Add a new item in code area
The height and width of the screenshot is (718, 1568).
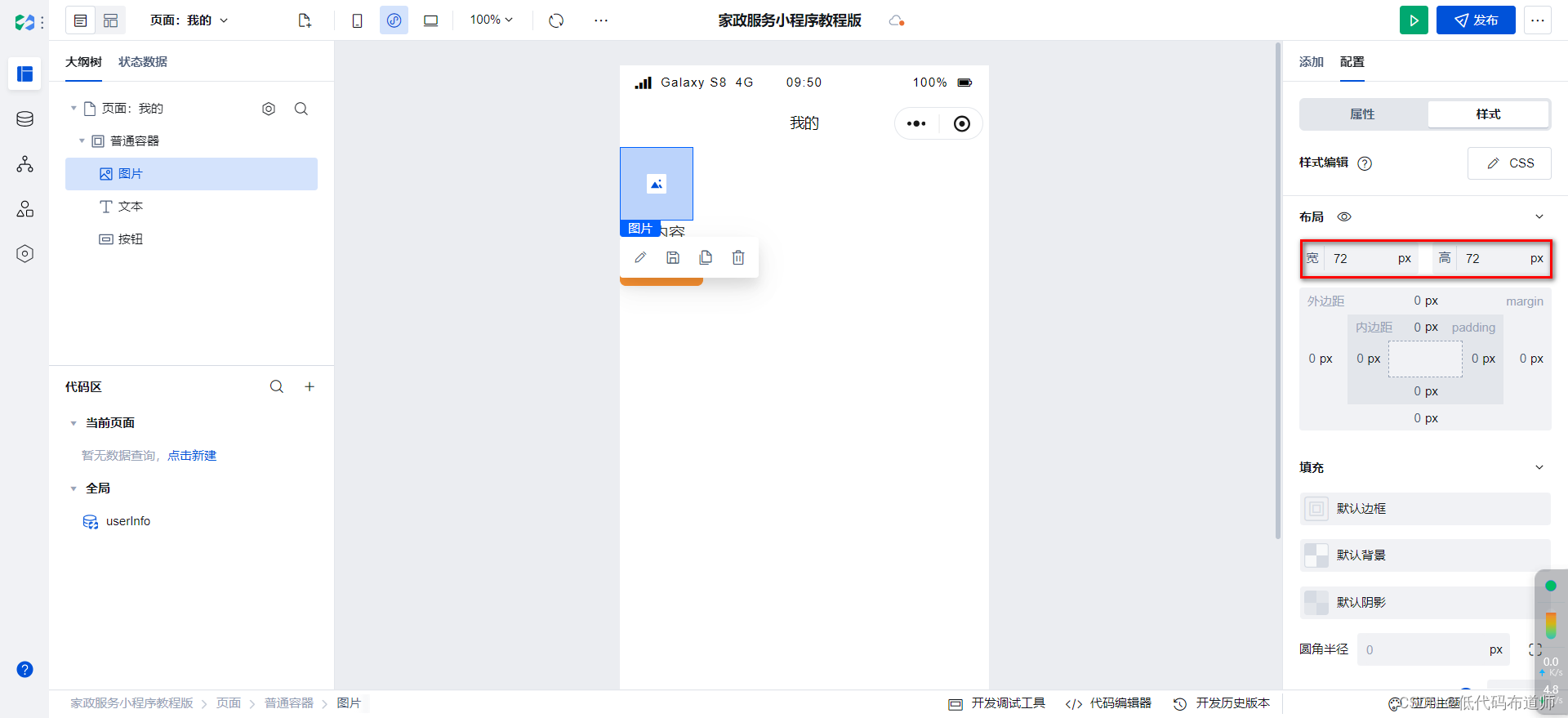pos(310,386)
